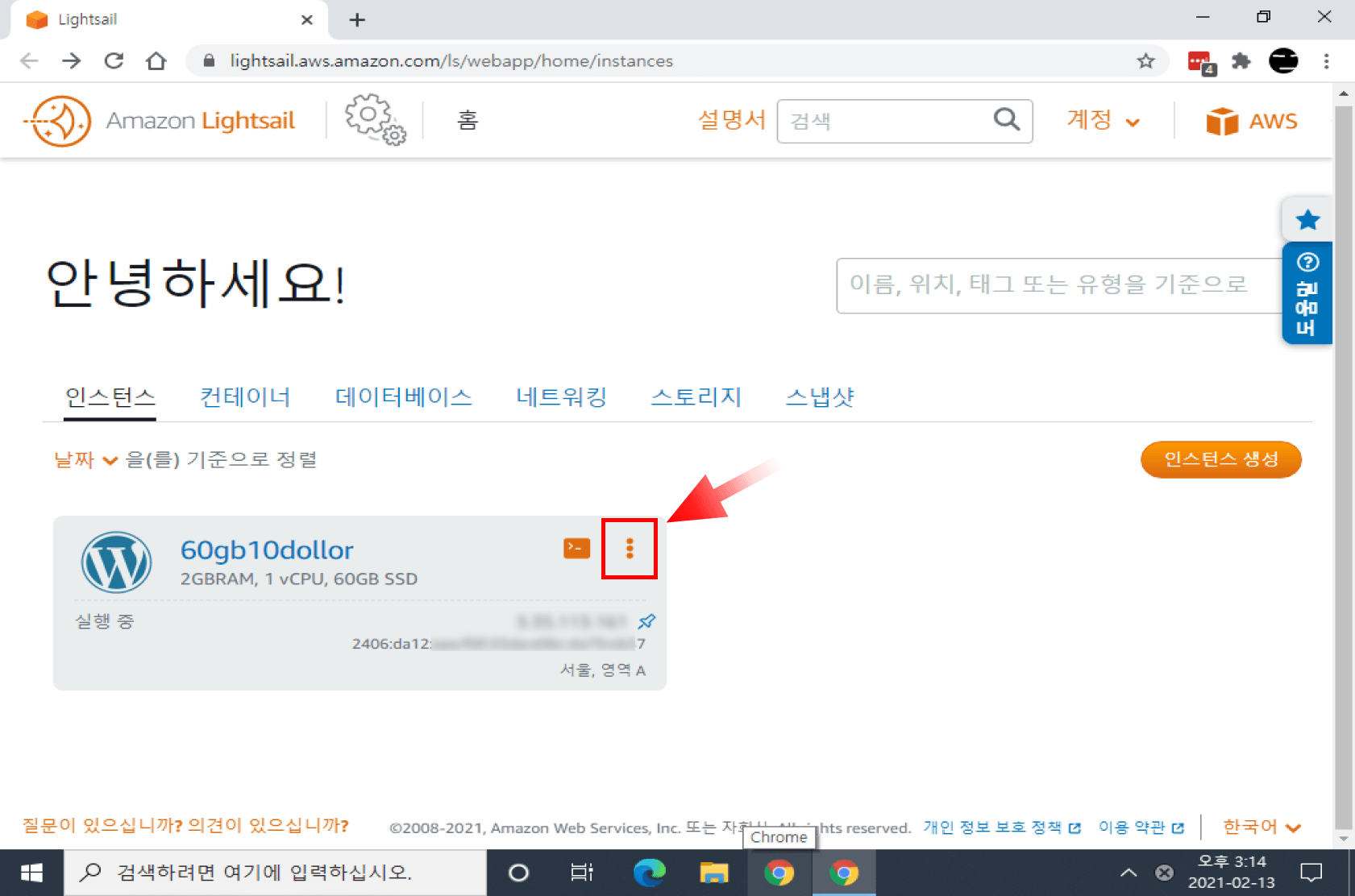Close the Lightsail browser tab
The height and width of the screenshot is (896, 1355).
click(306, 20)
